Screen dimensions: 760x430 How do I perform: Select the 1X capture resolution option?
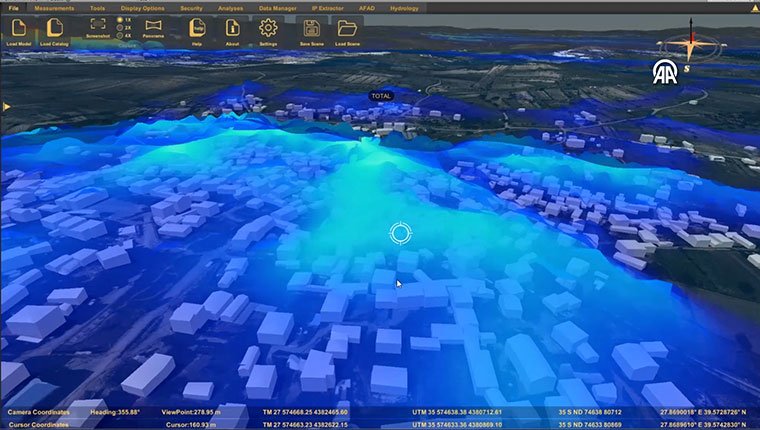click(121, 19)
